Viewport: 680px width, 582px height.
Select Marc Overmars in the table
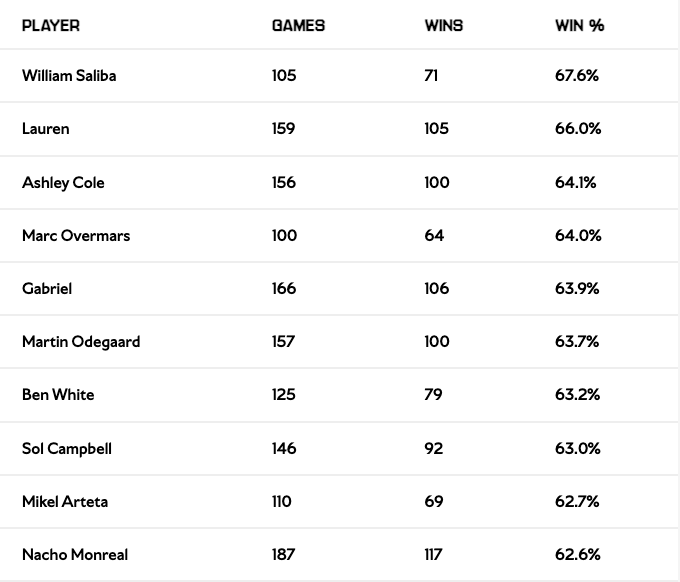click(76, 236)
